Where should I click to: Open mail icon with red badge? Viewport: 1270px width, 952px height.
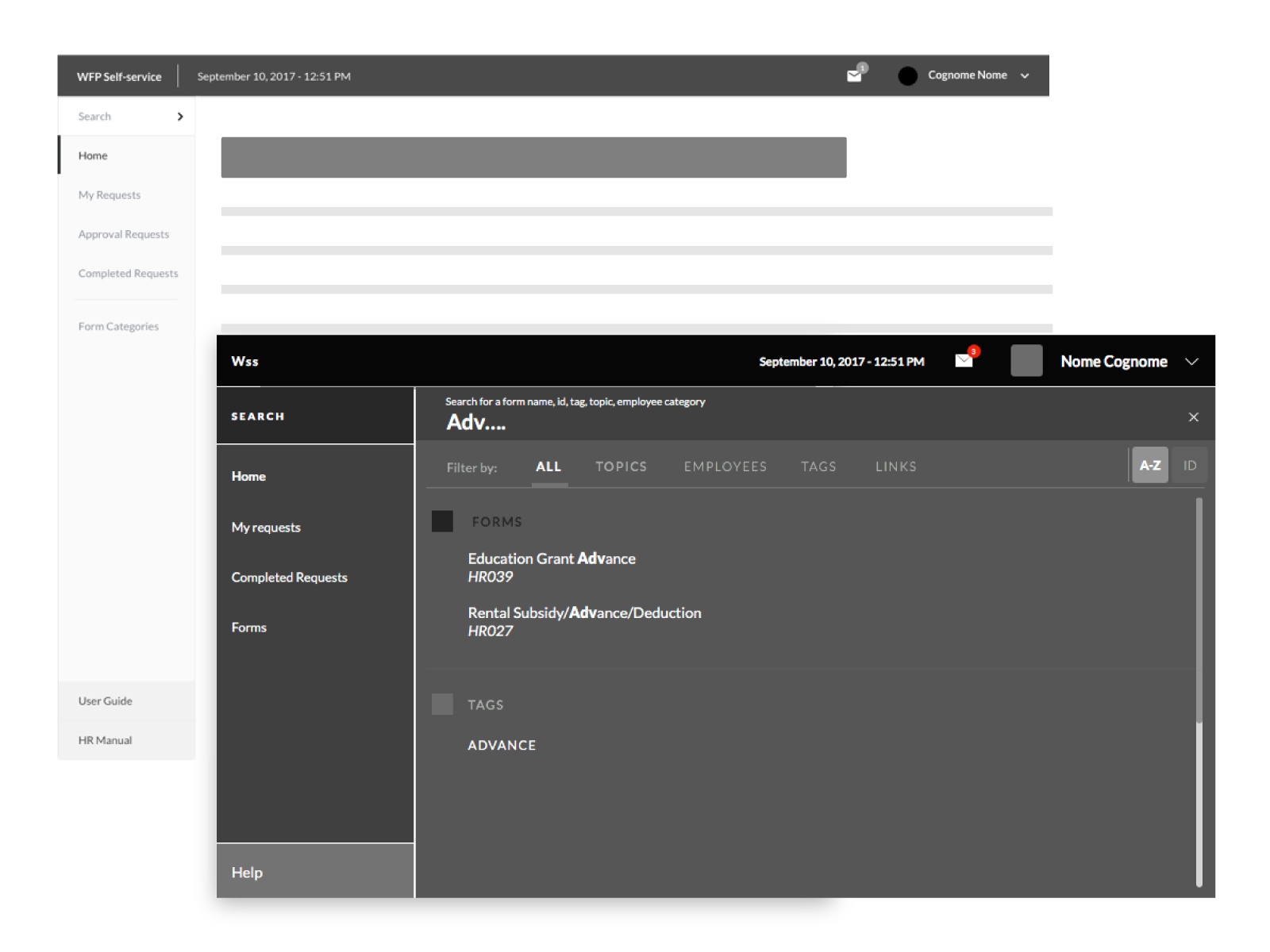pos(964,361)
